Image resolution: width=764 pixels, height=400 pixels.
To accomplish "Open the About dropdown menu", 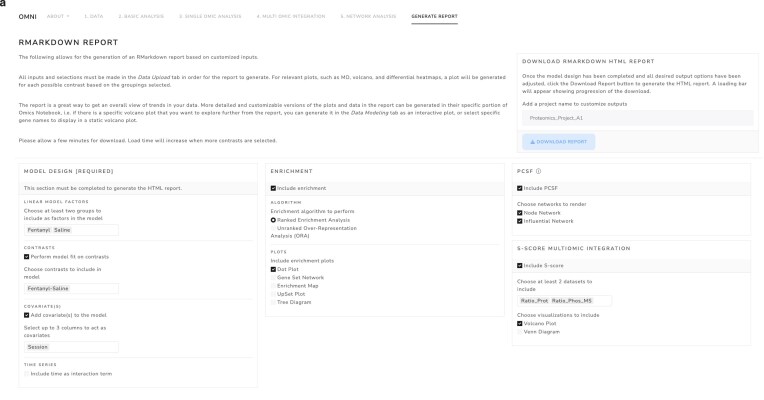I will (x=58, y=16).
